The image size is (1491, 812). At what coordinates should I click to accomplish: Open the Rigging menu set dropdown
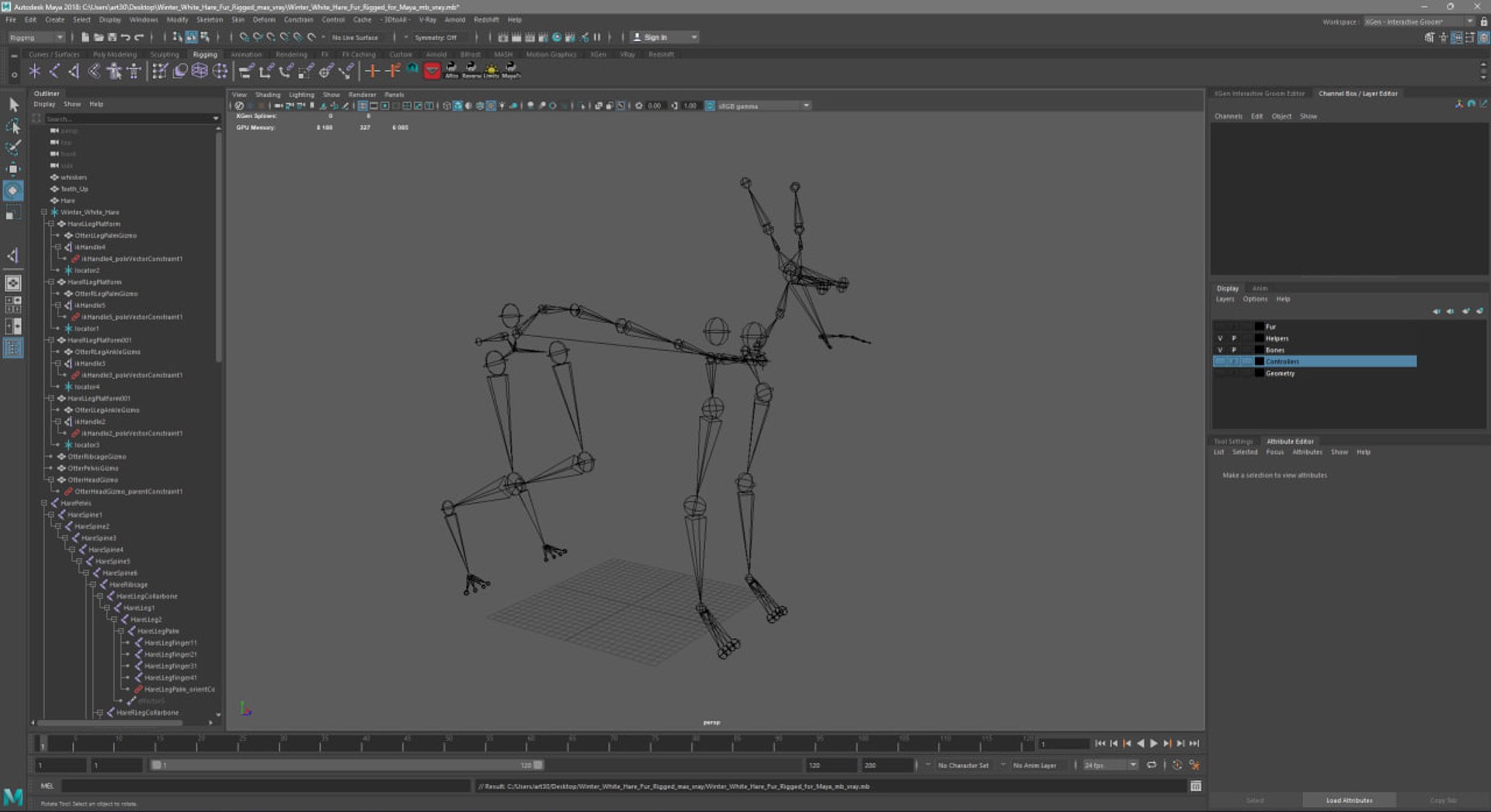[x=36, y=37]
